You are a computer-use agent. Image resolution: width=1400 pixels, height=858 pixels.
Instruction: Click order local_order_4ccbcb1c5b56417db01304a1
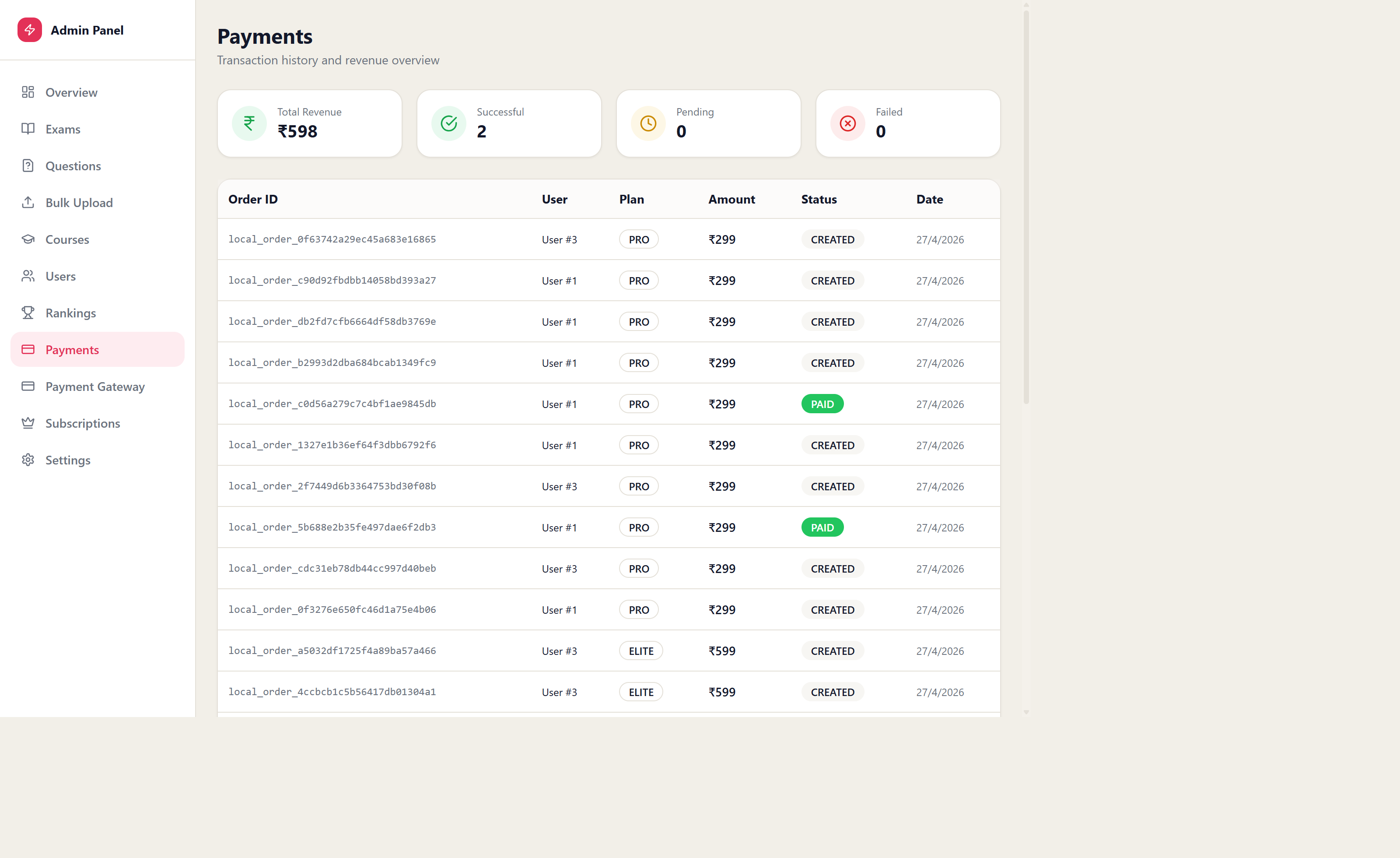[x=332, y=692]
